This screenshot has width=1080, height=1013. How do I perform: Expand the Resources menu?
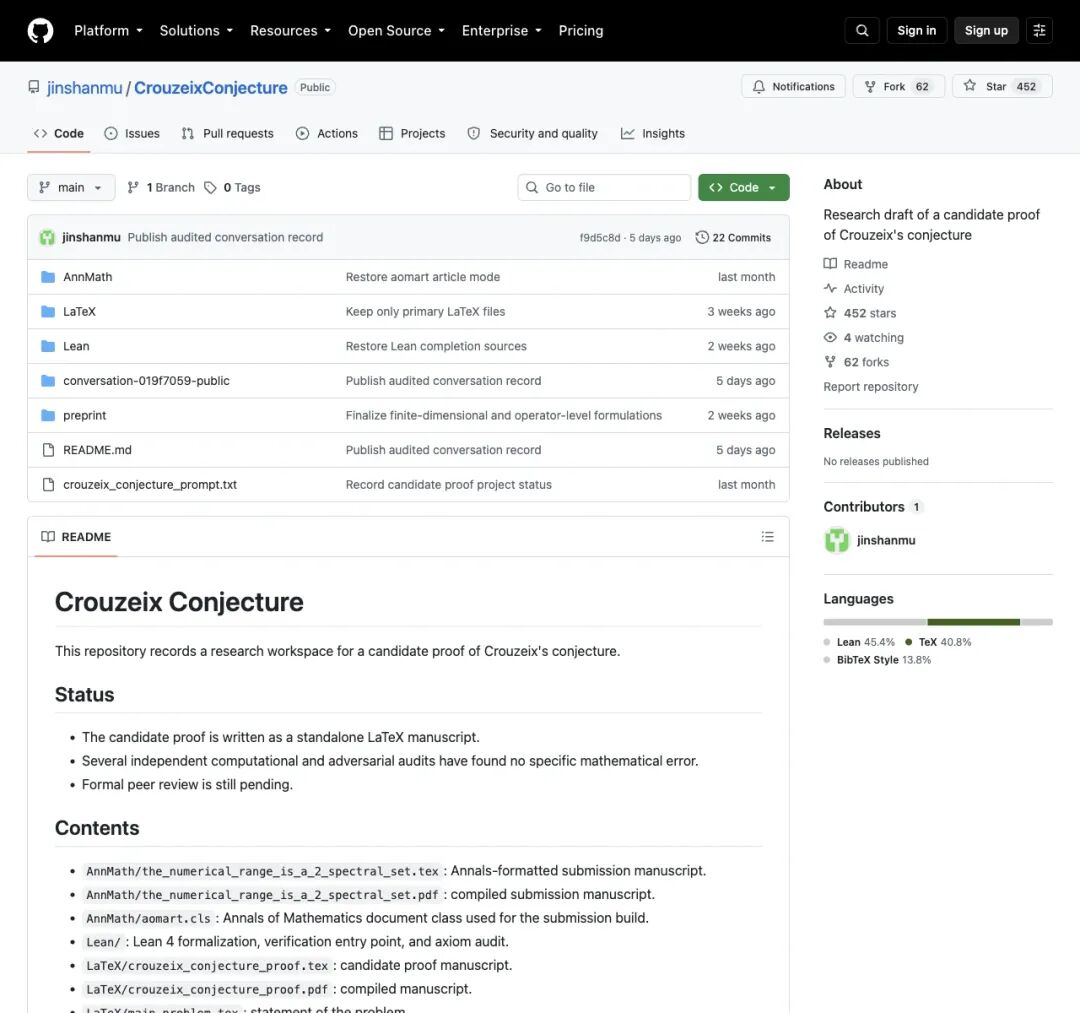[290, 30]
